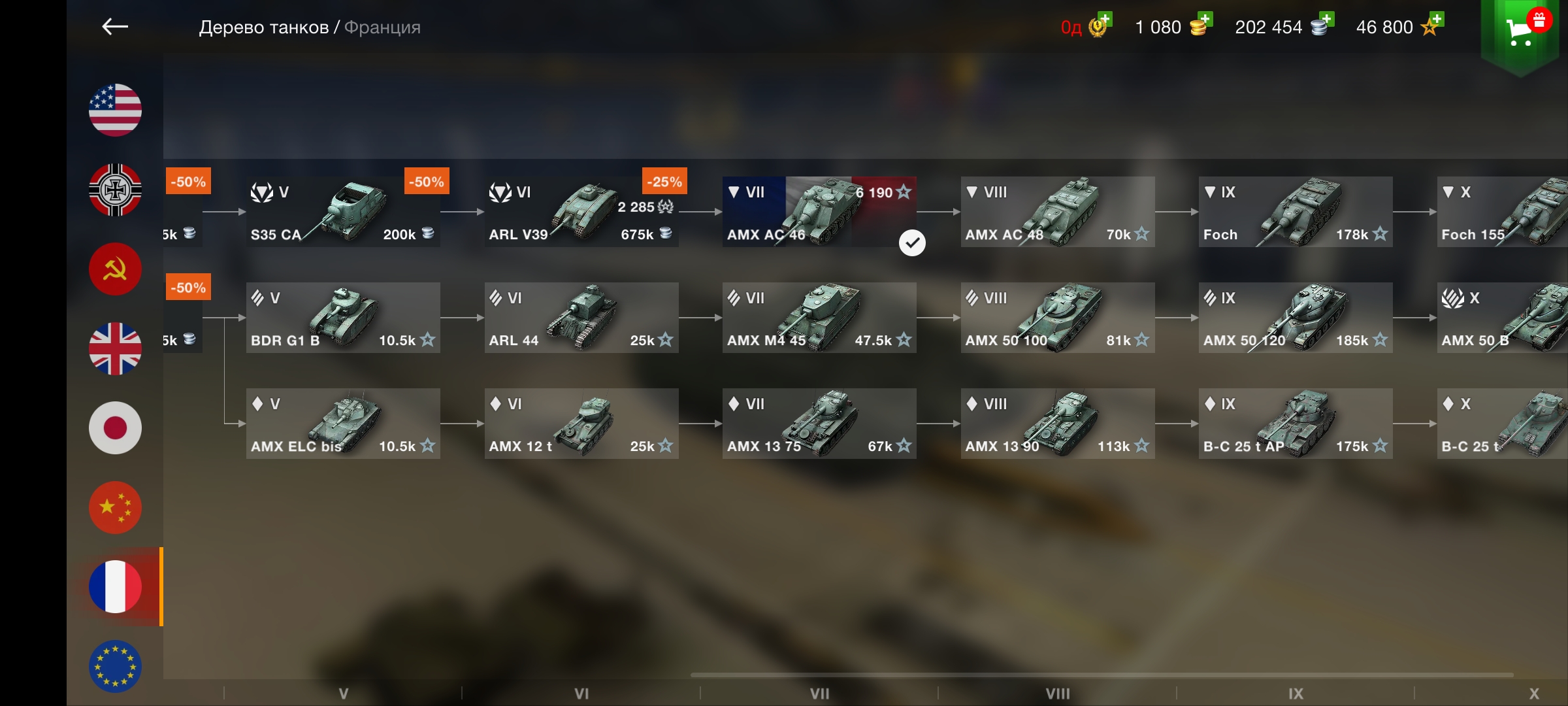The image size is (1568, 706).
Task: Select the France flag tab
Action: 115,586
